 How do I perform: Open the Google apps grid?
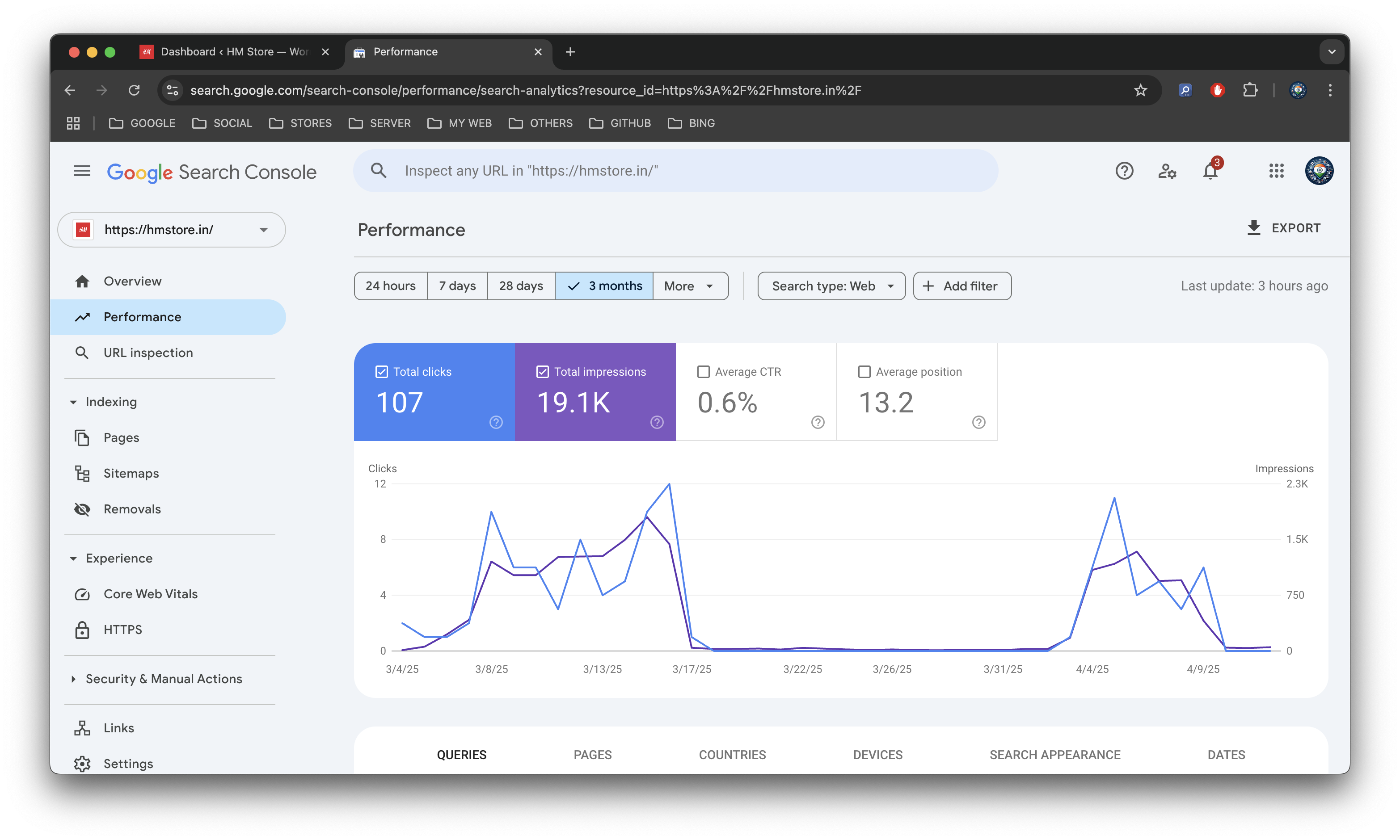click(1276, 171)
